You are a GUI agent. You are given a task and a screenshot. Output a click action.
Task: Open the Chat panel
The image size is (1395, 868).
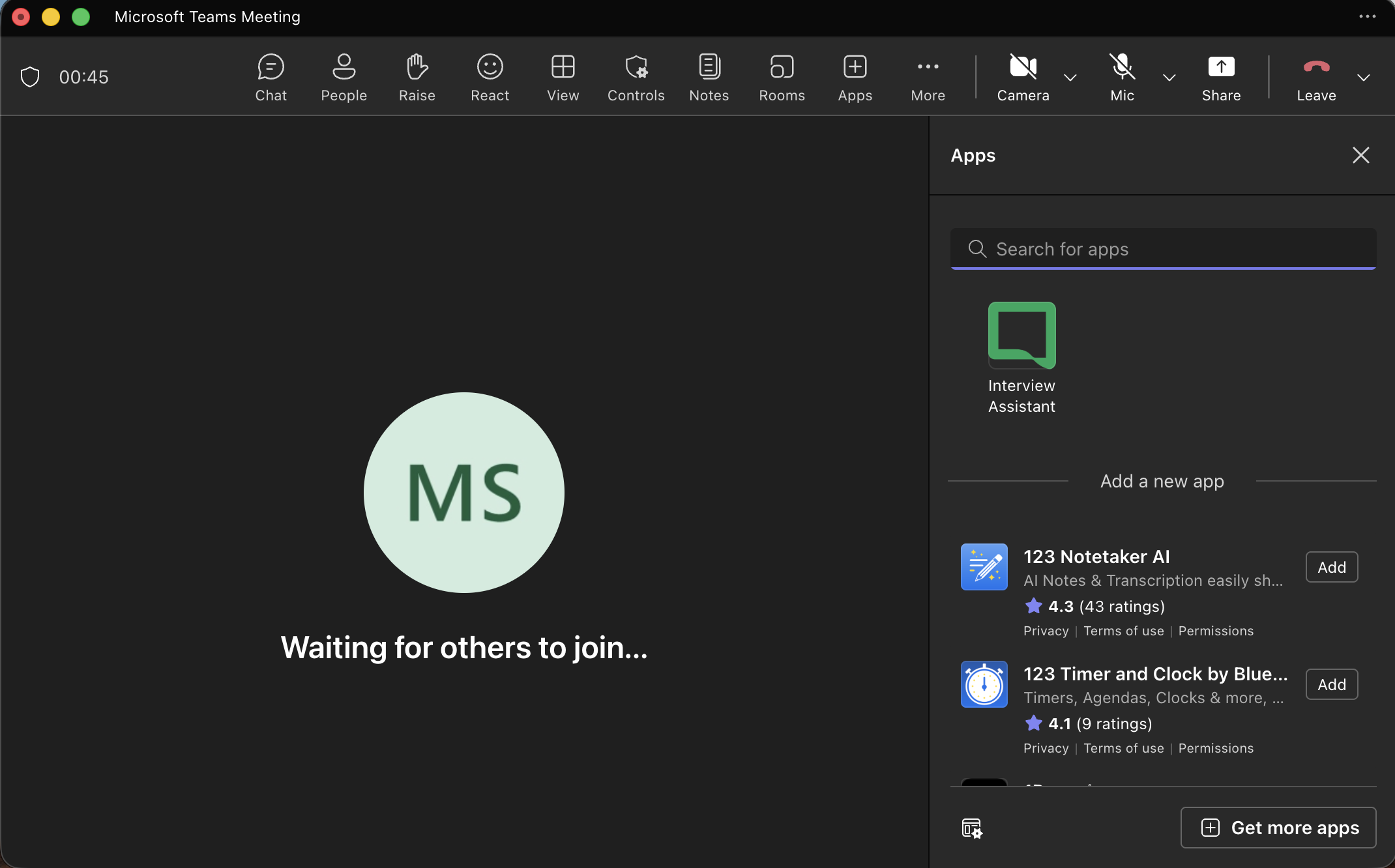pyautogui.click(x=271, y=76)
